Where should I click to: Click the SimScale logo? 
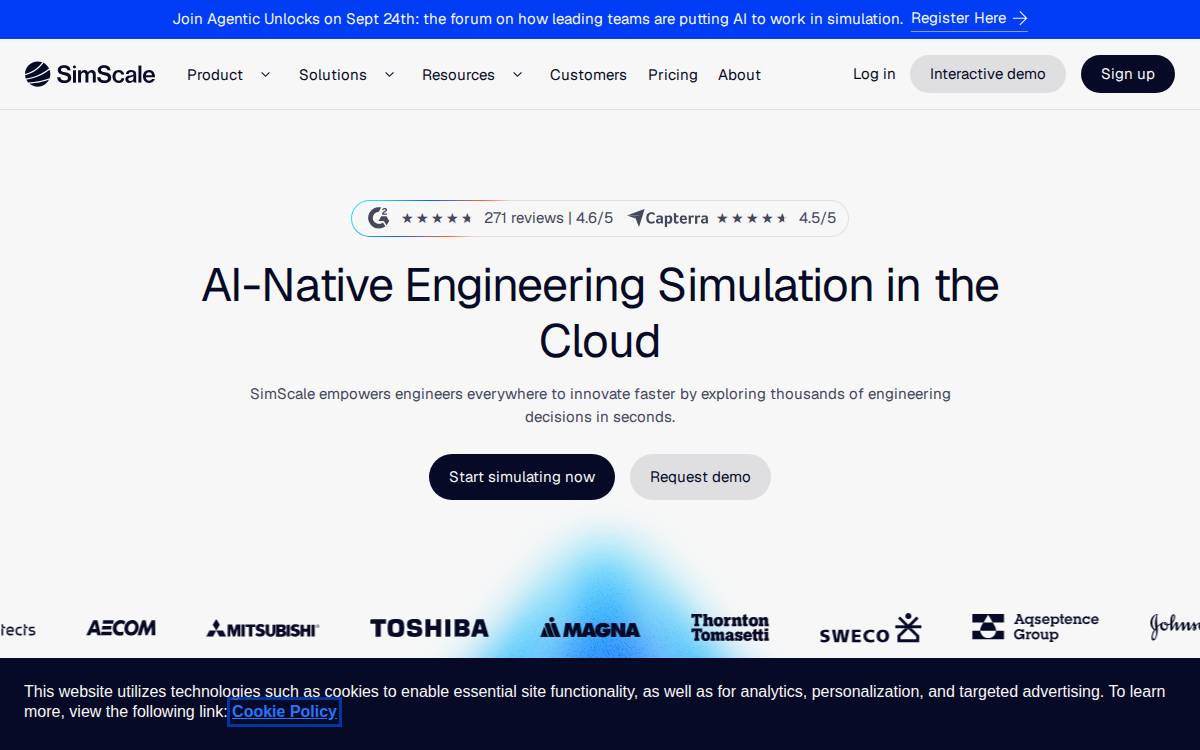[90, 74]
